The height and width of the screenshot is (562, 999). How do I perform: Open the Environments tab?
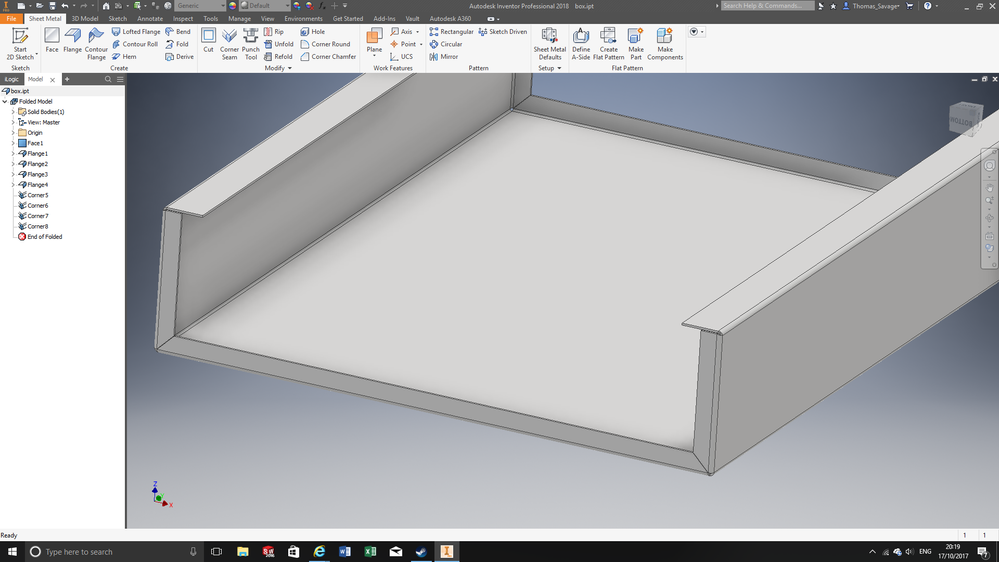coord(303,18)
